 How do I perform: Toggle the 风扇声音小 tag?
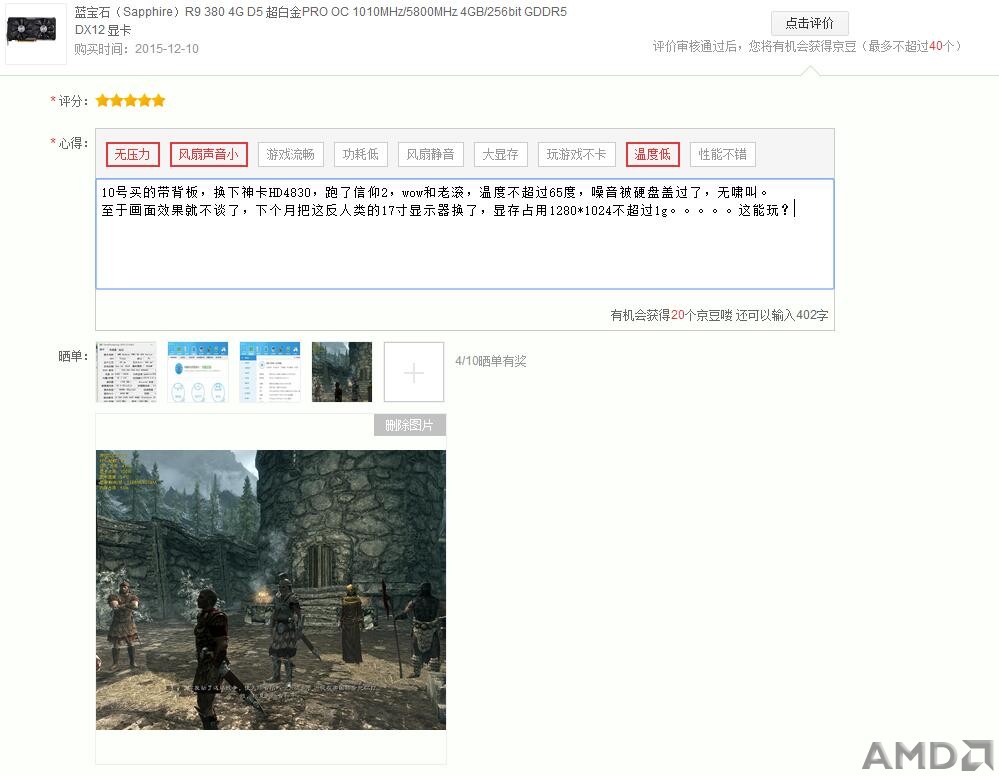pyautogui.click(x=208, y=154)
